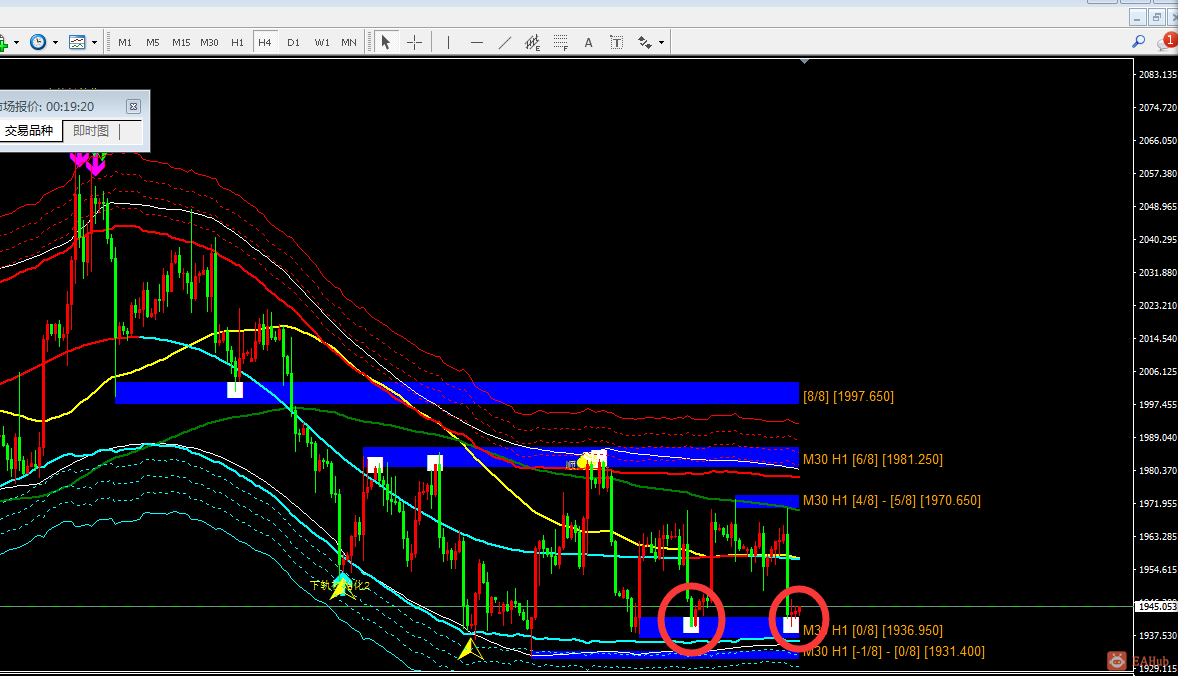Viewport: 1178px width, 676px height.
Task: Switch chart to MN timeframe
Action: (x=349, y=43)
